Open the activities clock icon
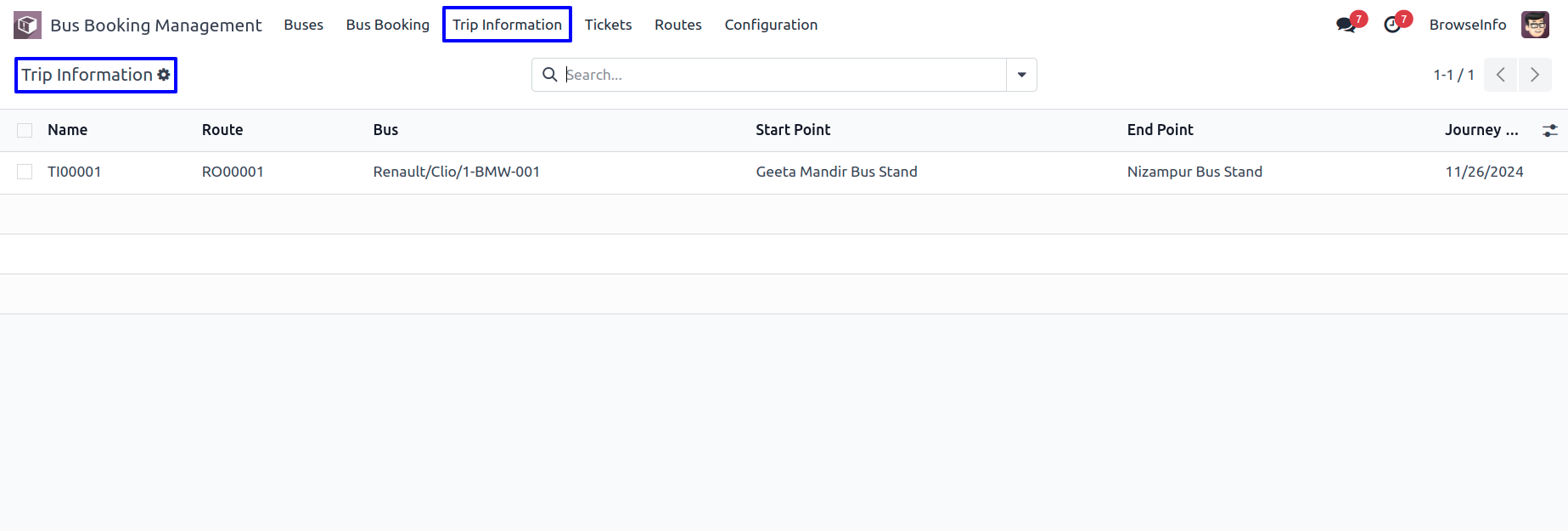 pyautogui.click(x=1392, y=25)
